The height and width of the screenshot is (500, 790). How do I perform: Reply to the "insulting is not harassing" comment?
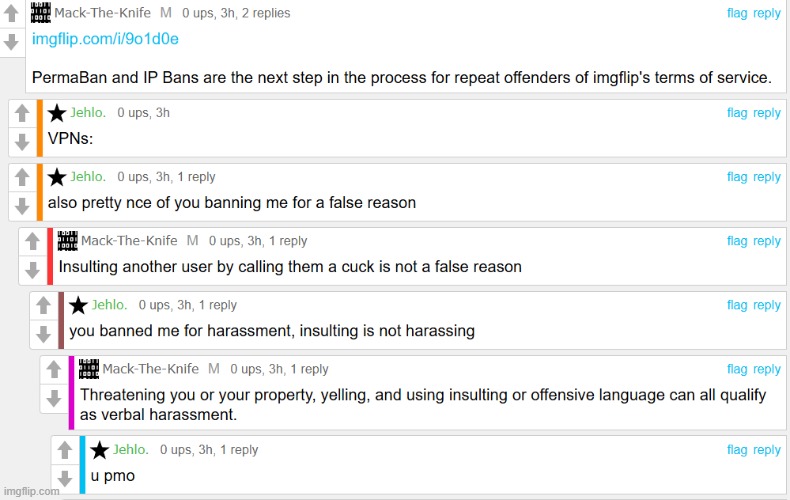pos(767,305)
